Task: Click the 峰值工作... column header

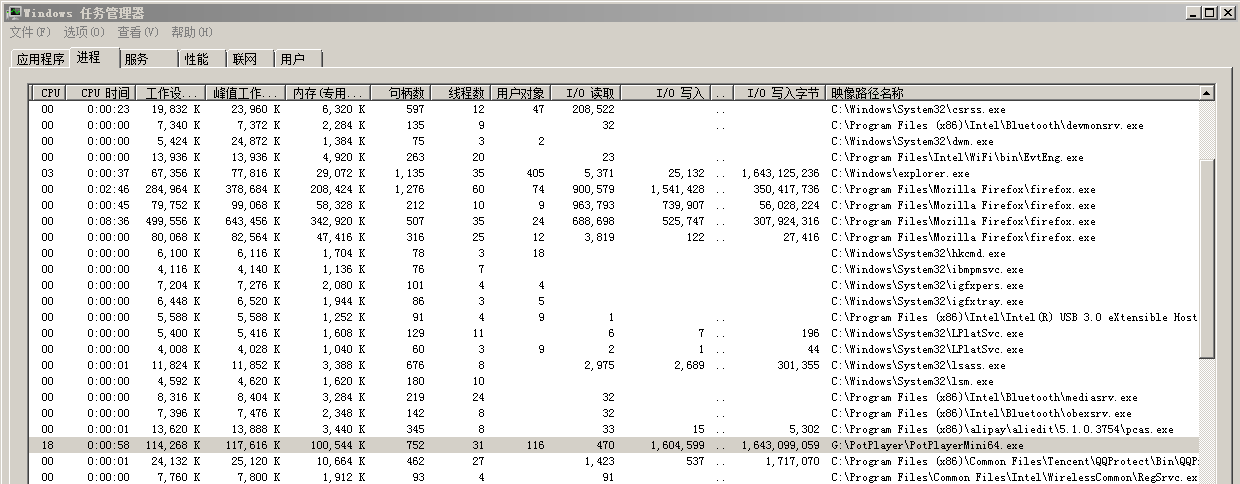Action: click(245, 93)
